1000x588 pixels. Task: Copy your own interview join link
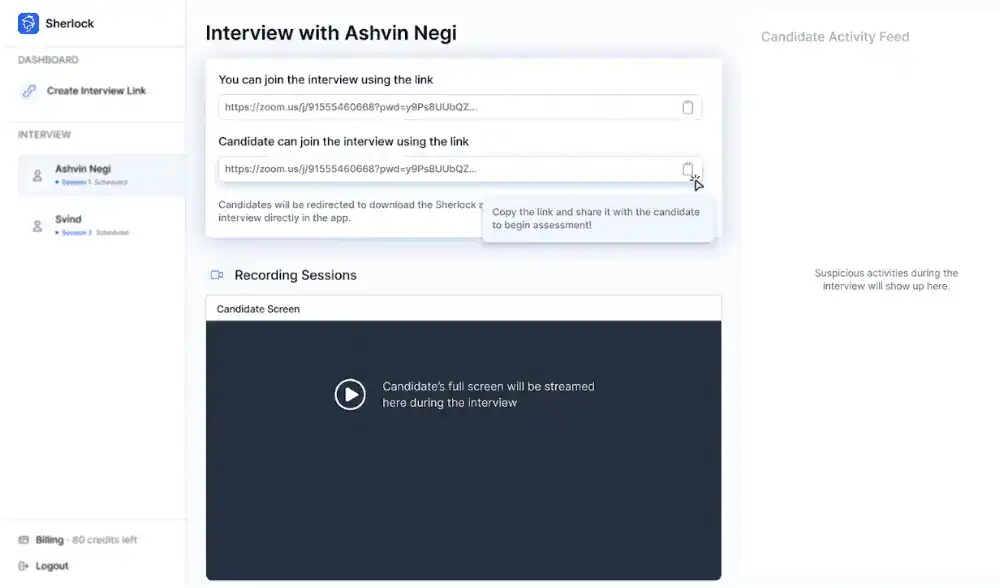tap(688, 107)
